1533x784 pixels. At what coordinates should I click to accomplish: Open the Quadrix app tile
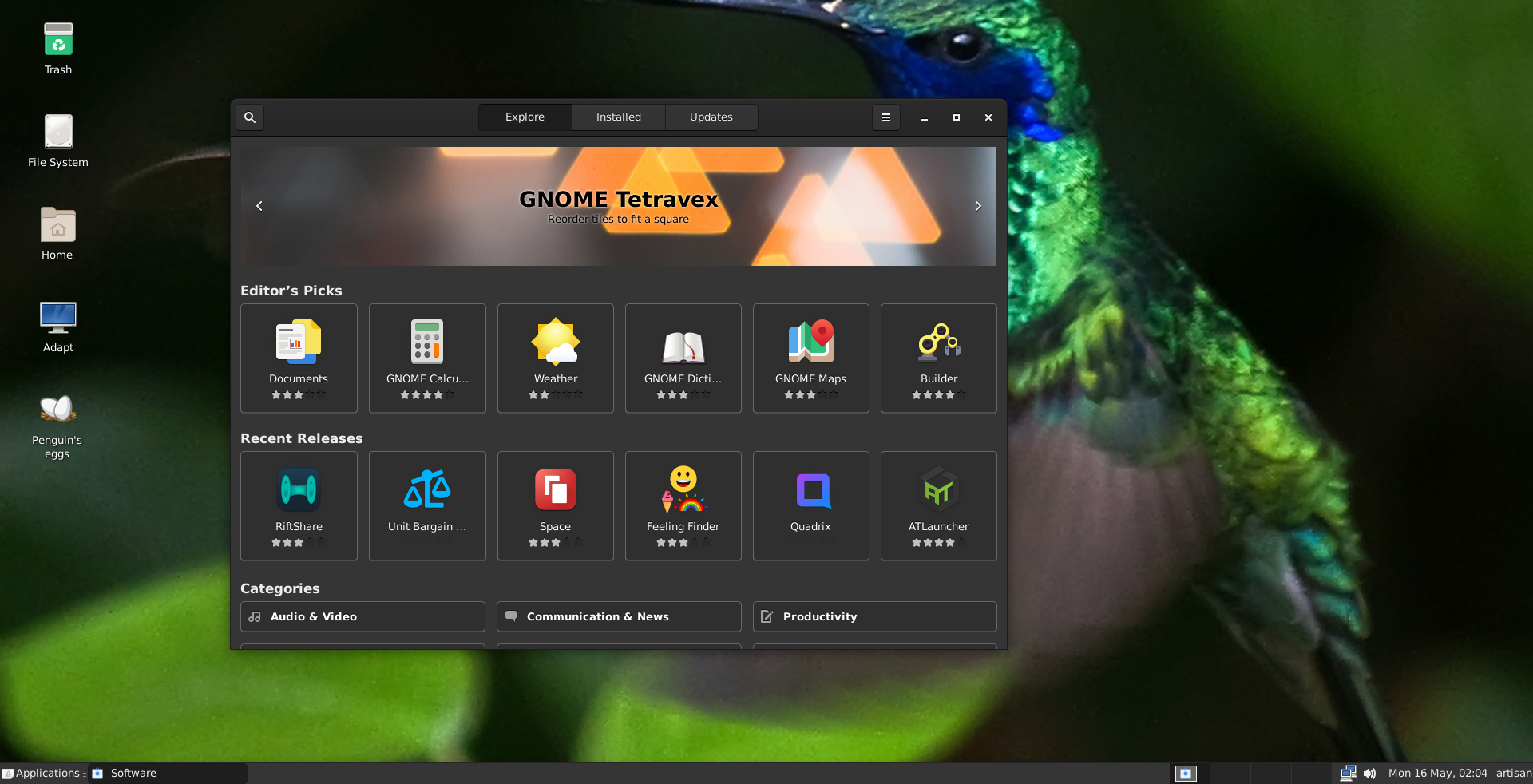pyautogui.click(x=811, y=506)
